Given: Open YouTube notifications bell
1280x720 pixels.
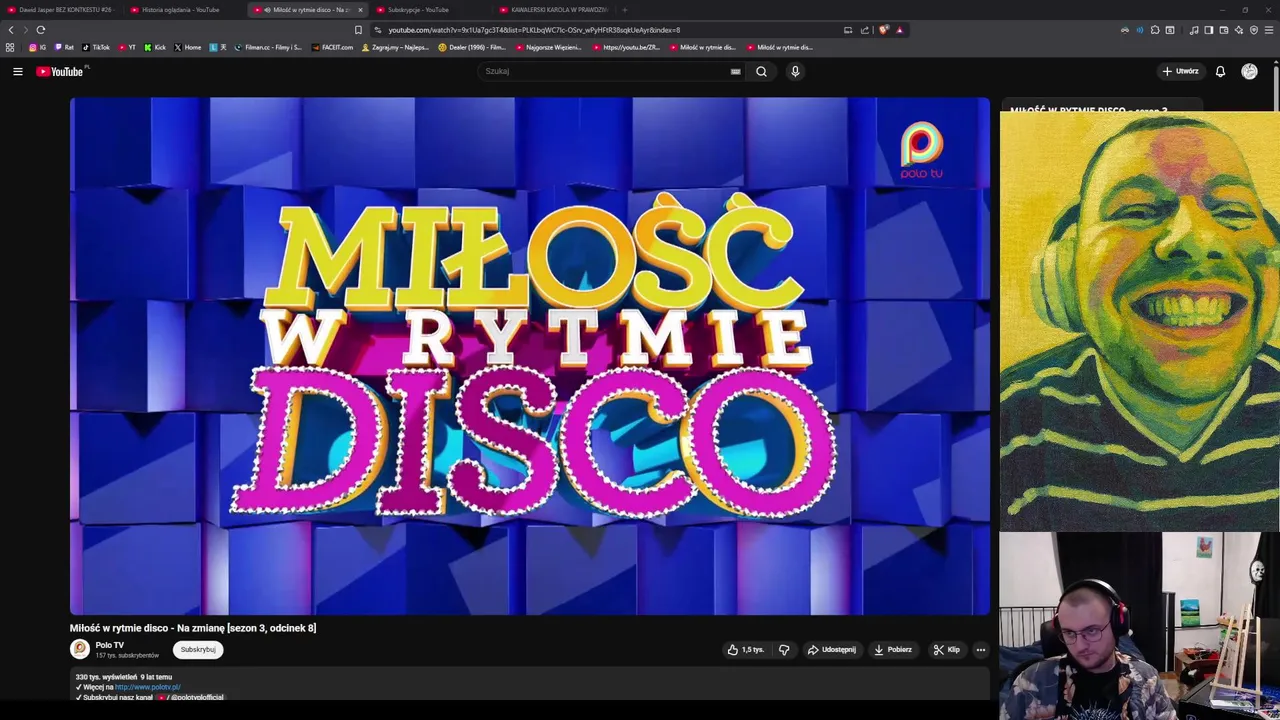Looking at the screenshot, I should 1220,71.
